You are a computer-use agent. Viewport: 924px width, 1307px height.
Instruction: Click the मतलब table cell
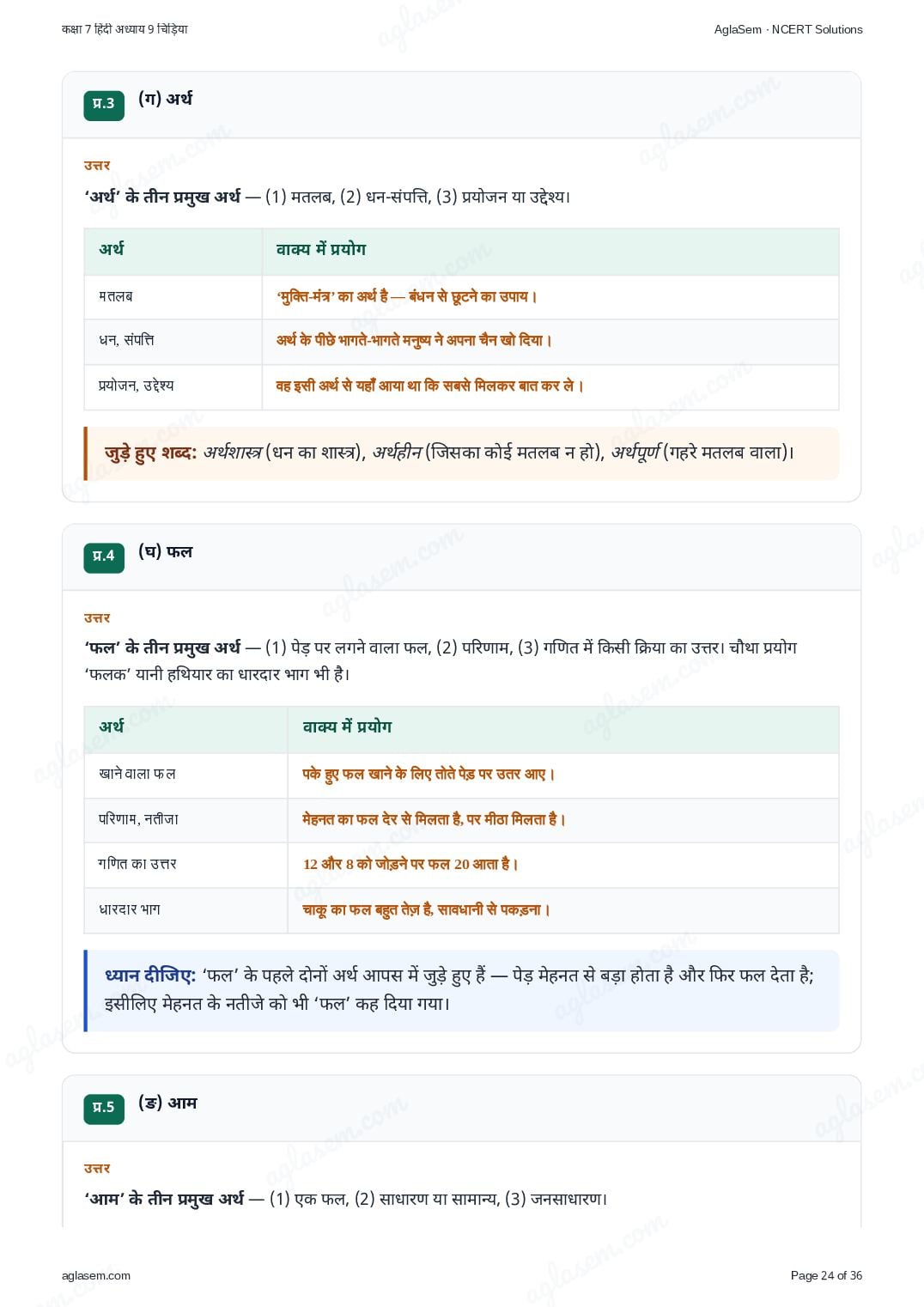pos(173,297)
